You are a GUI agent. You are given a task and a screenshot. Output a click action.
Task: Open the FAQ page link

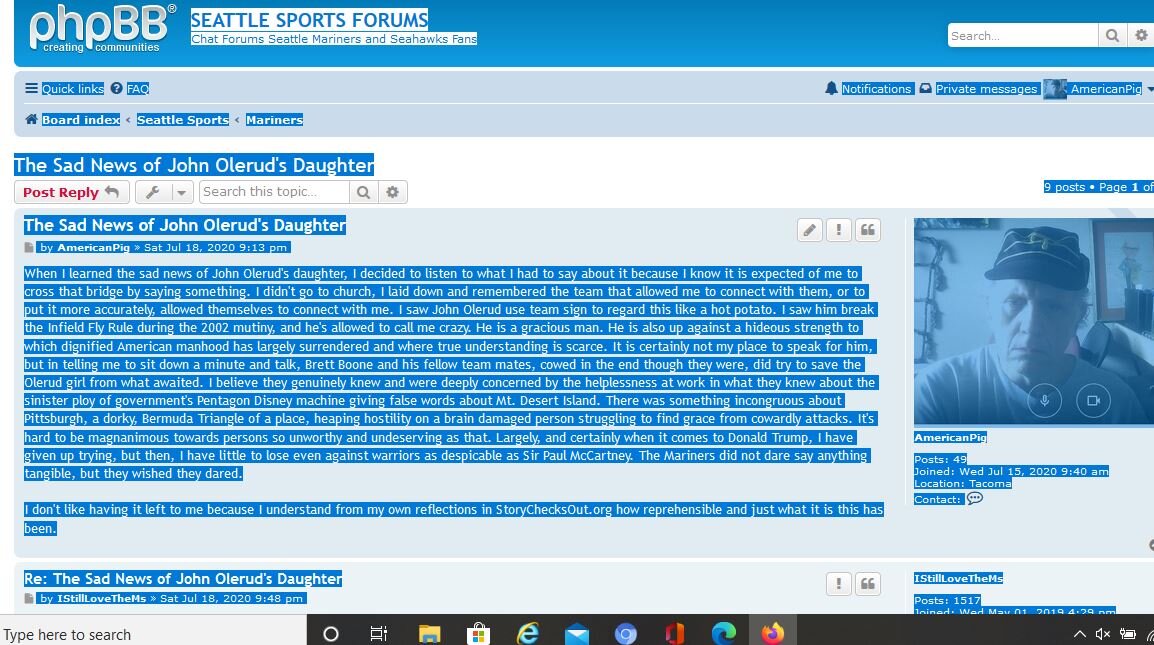point(138,88)
